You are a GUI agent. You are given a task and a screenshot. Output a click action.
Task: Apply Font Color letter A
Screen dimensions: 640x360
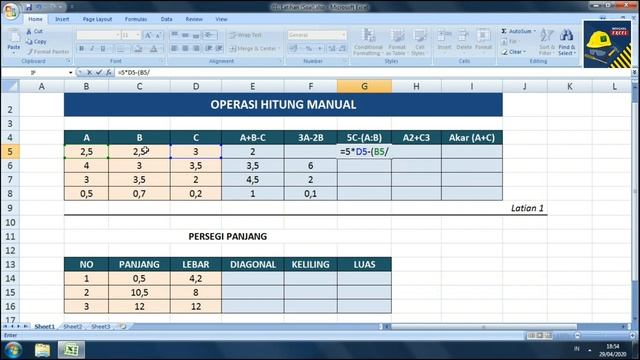click(x=154, y=49)
